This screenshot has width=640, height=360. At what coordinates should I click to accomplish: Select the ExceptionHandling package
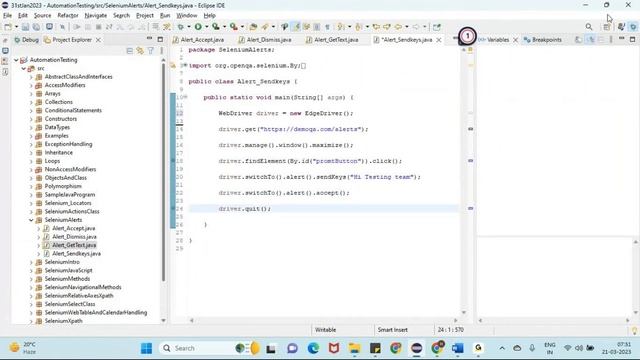click(x=69, y=144)
